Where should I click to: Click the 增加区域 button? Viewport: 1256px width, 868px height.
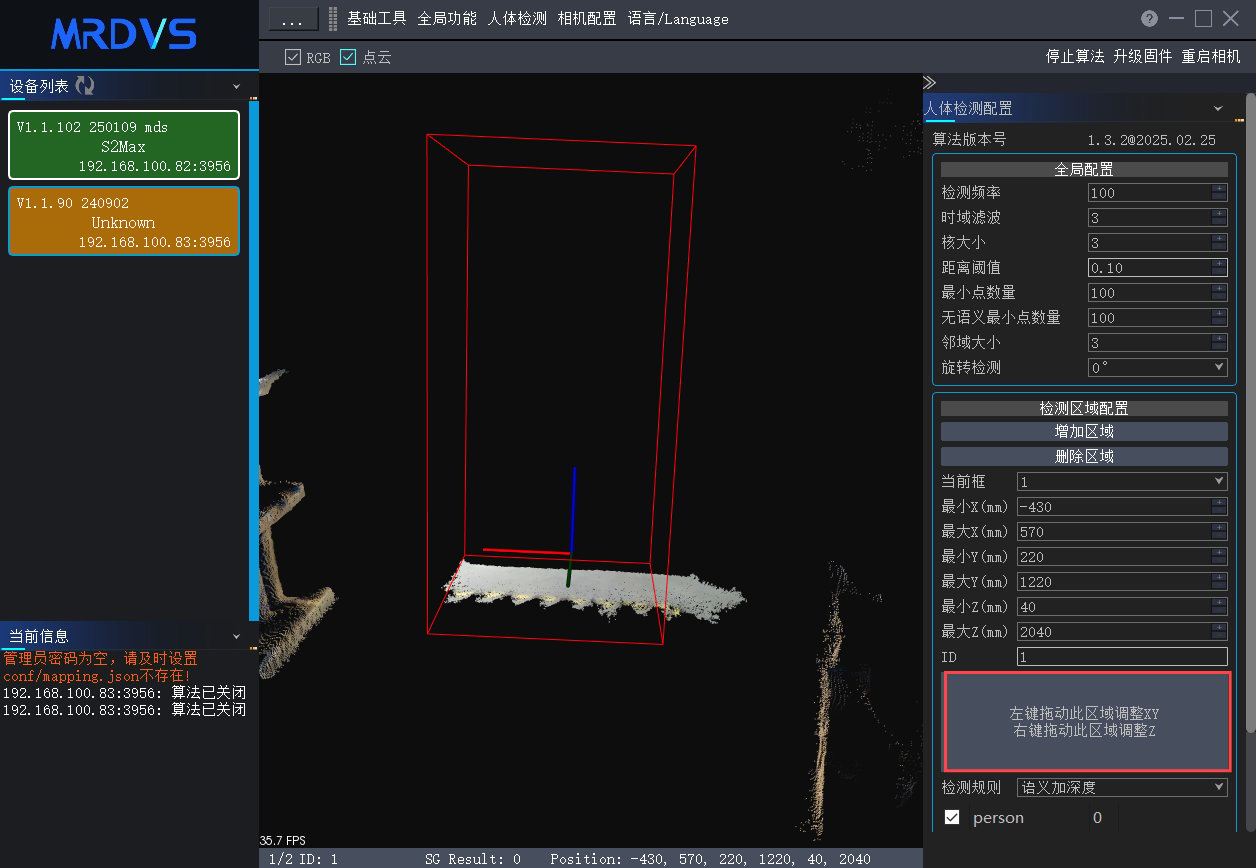click(1084, 432)
